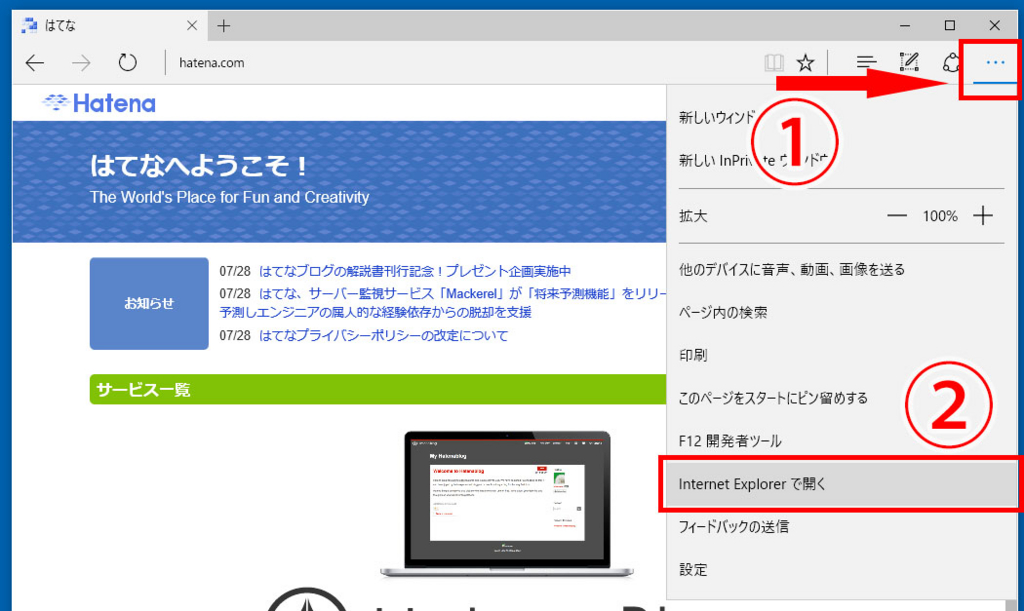Click the はてなへようこそ！ banner heading

coord(199,166)
